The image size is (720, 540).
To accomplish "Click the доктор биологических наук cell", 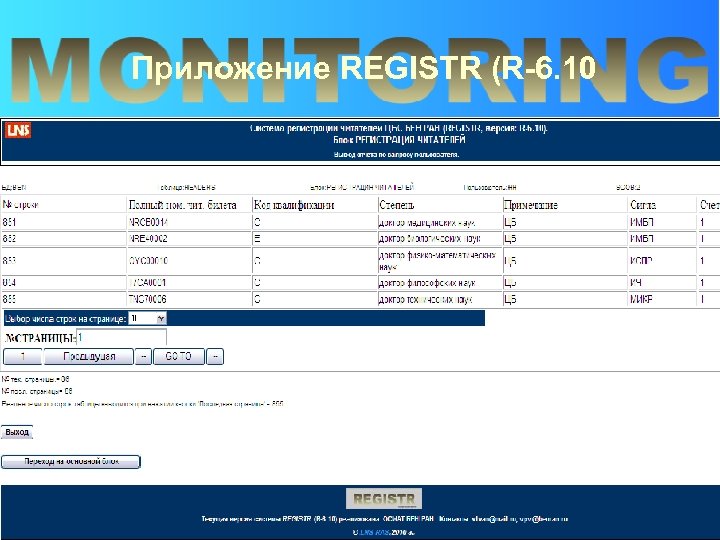I will click(x=440, y=239).
